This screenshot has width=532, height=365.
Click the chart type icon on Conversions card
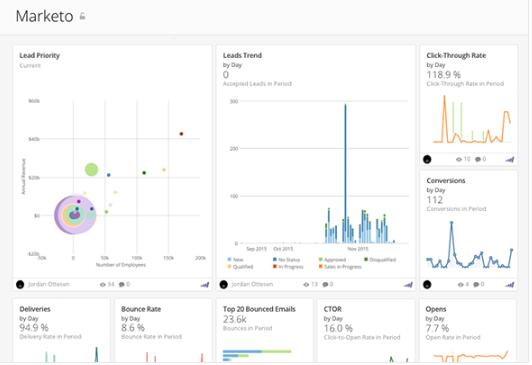click(510, 285)
